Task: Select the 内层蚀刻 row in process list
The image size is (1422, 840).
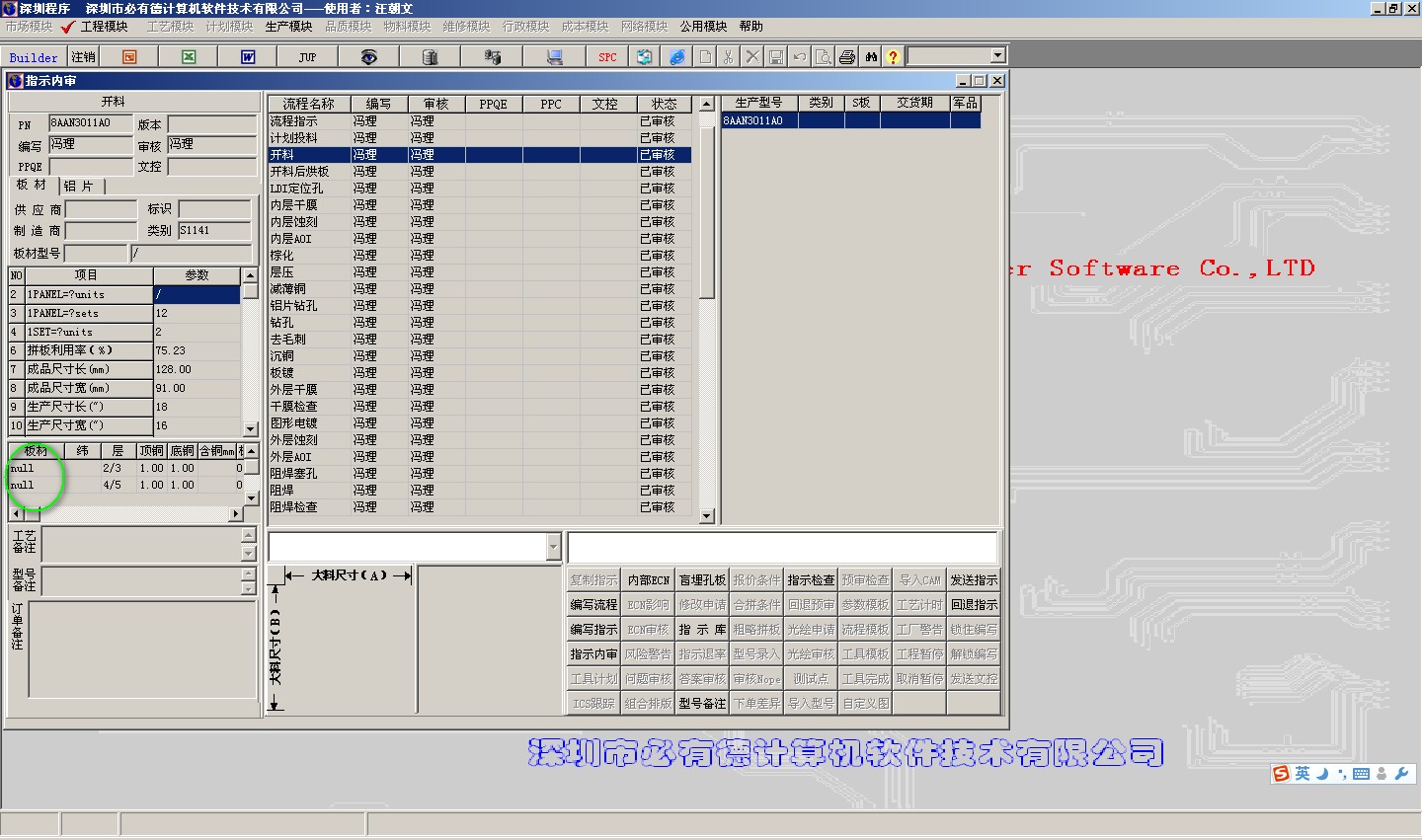Action: click(480, 222)
